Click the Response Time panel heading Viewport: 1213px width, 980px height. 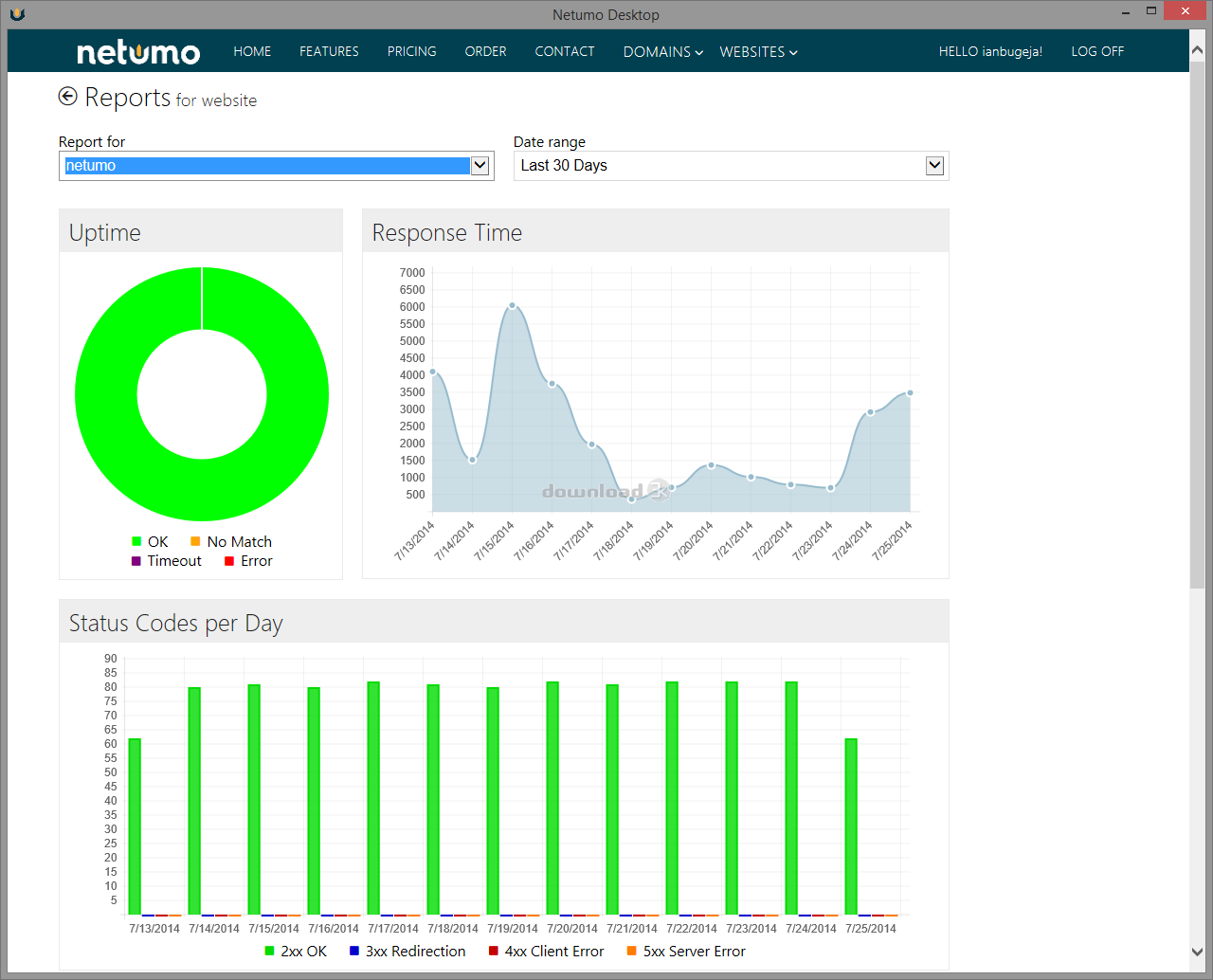pos(446,232)
